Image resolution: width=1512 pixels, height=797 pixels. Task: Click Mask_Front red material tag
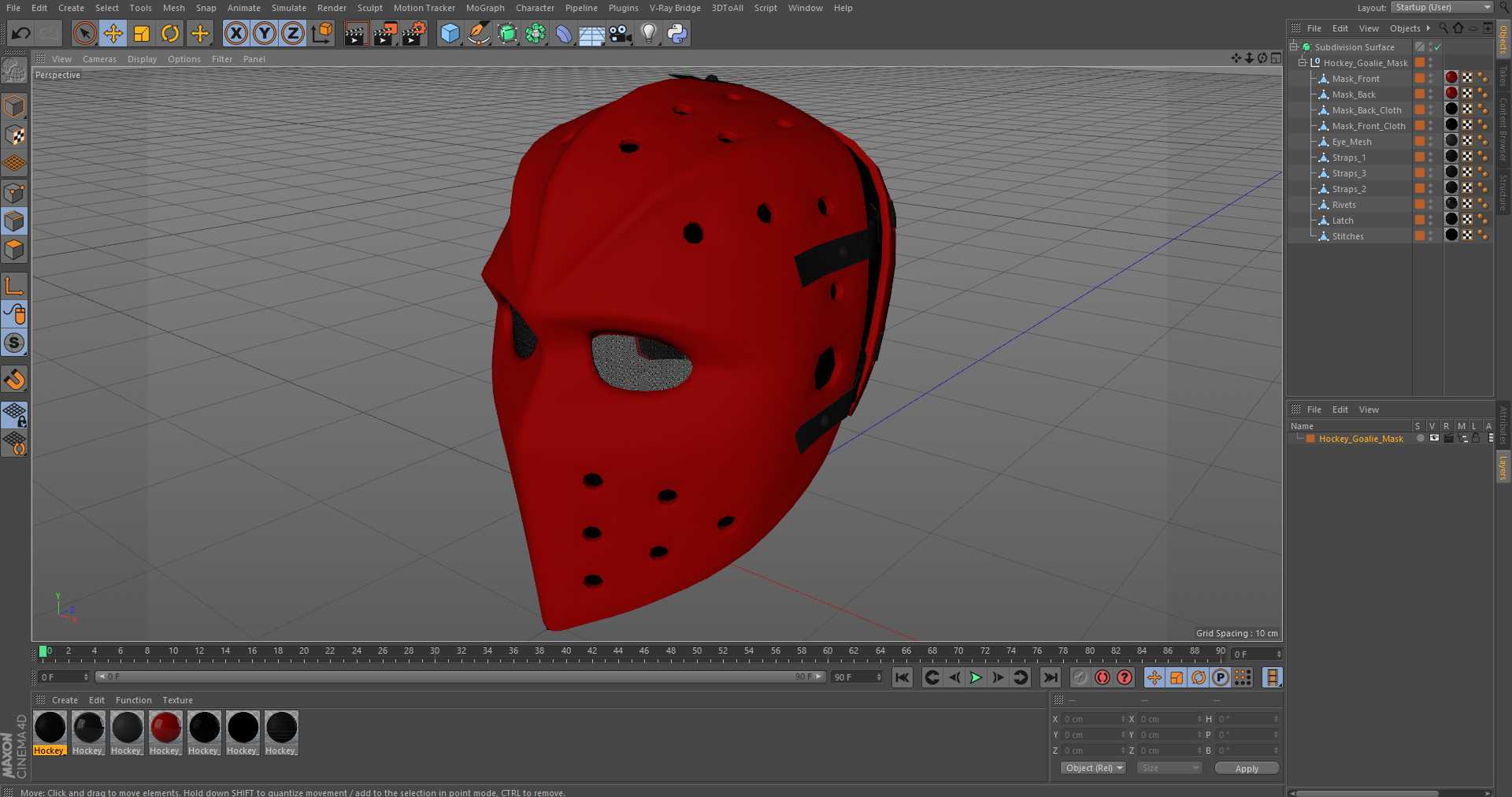[1451, 77]
